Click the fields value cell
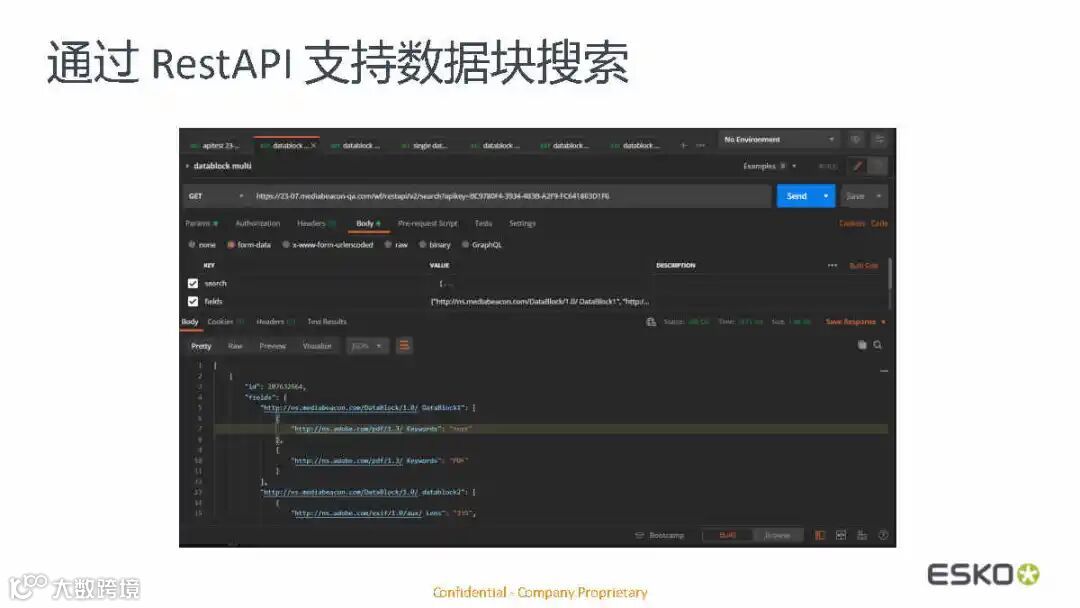This screenshot has width=1080, height=608. pos(539,302)
